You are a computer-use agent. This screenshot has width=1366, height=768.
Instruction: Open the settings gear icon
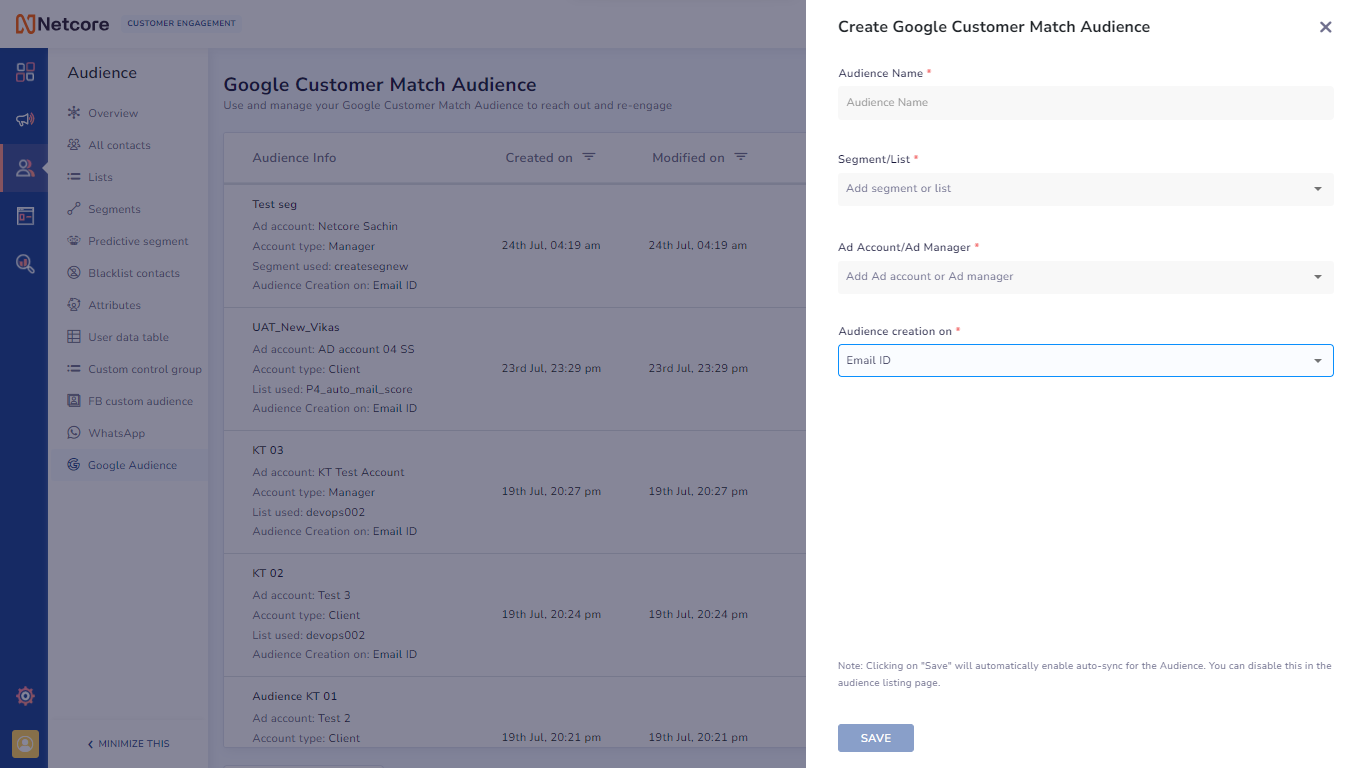pos(25,696)
